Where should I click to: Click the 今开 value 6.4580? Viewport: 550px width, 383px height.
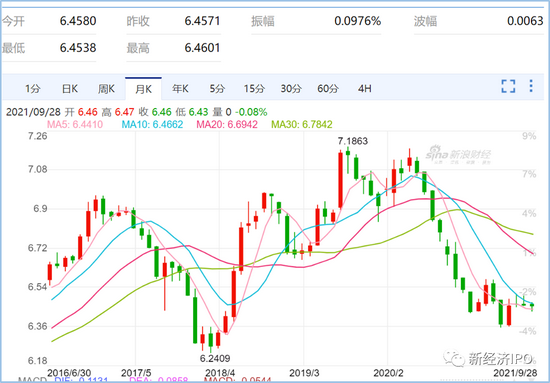pos(78,21)
